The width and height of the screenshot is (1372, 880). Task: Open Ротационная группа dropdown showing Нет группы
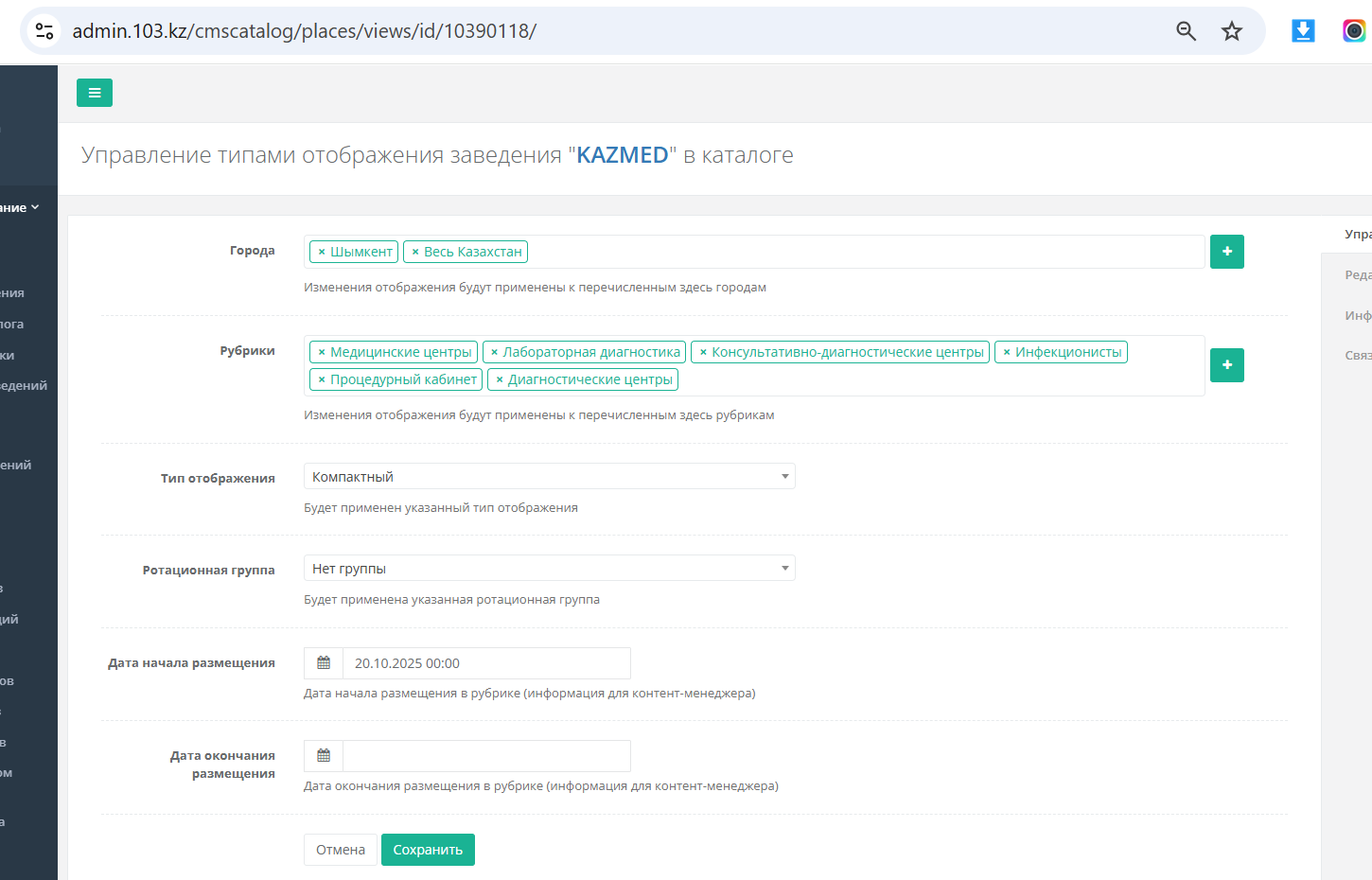tap(550, 568)
